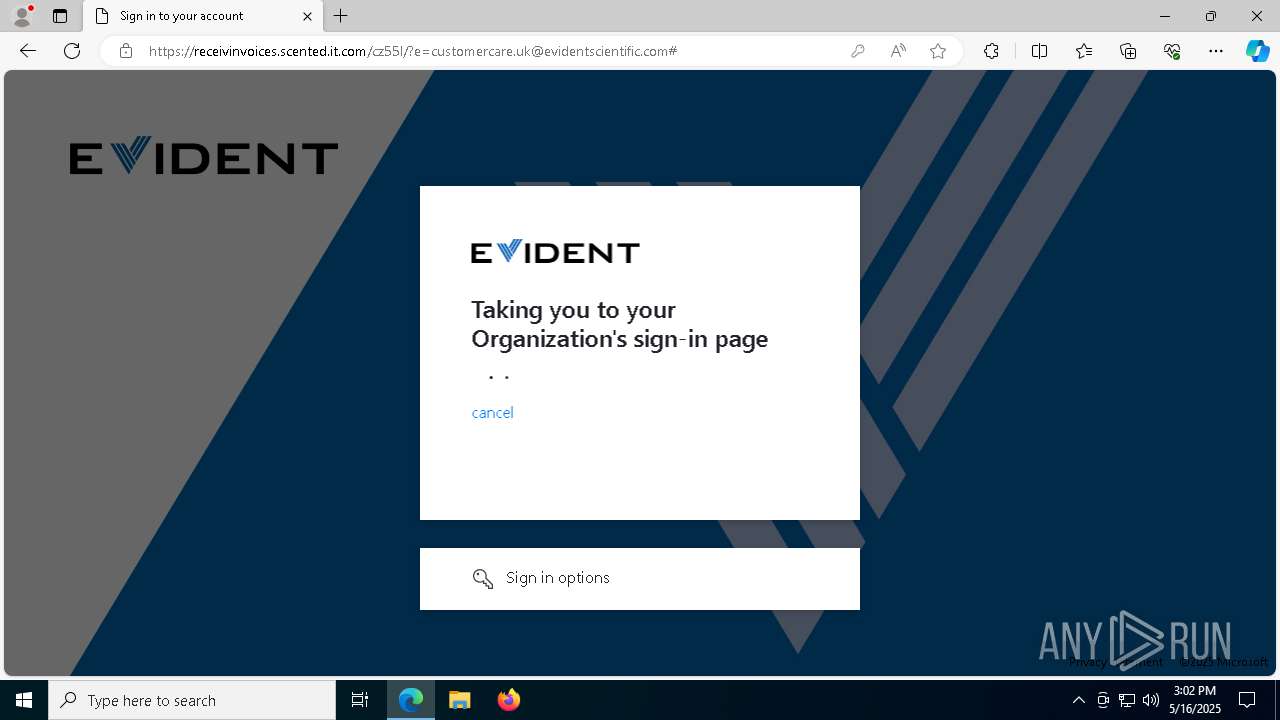Open Extensions puzzle icon
This screenshot has width=1280, height=720.
click(991, 51)
